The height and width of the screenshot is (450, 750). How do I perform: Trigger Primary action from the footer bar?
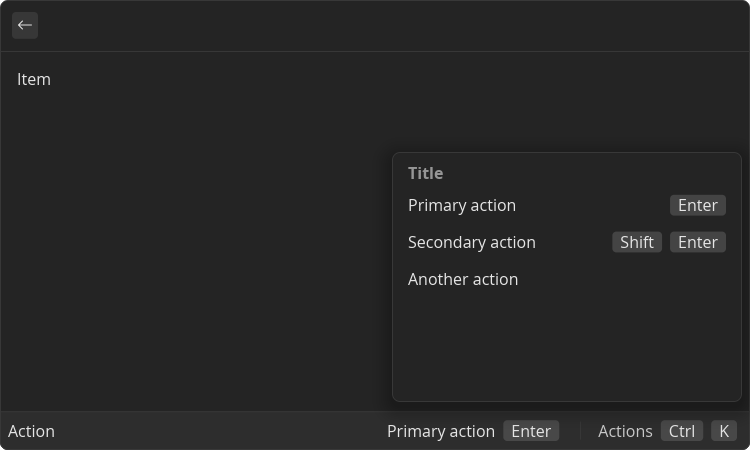[x=473, y=431]
